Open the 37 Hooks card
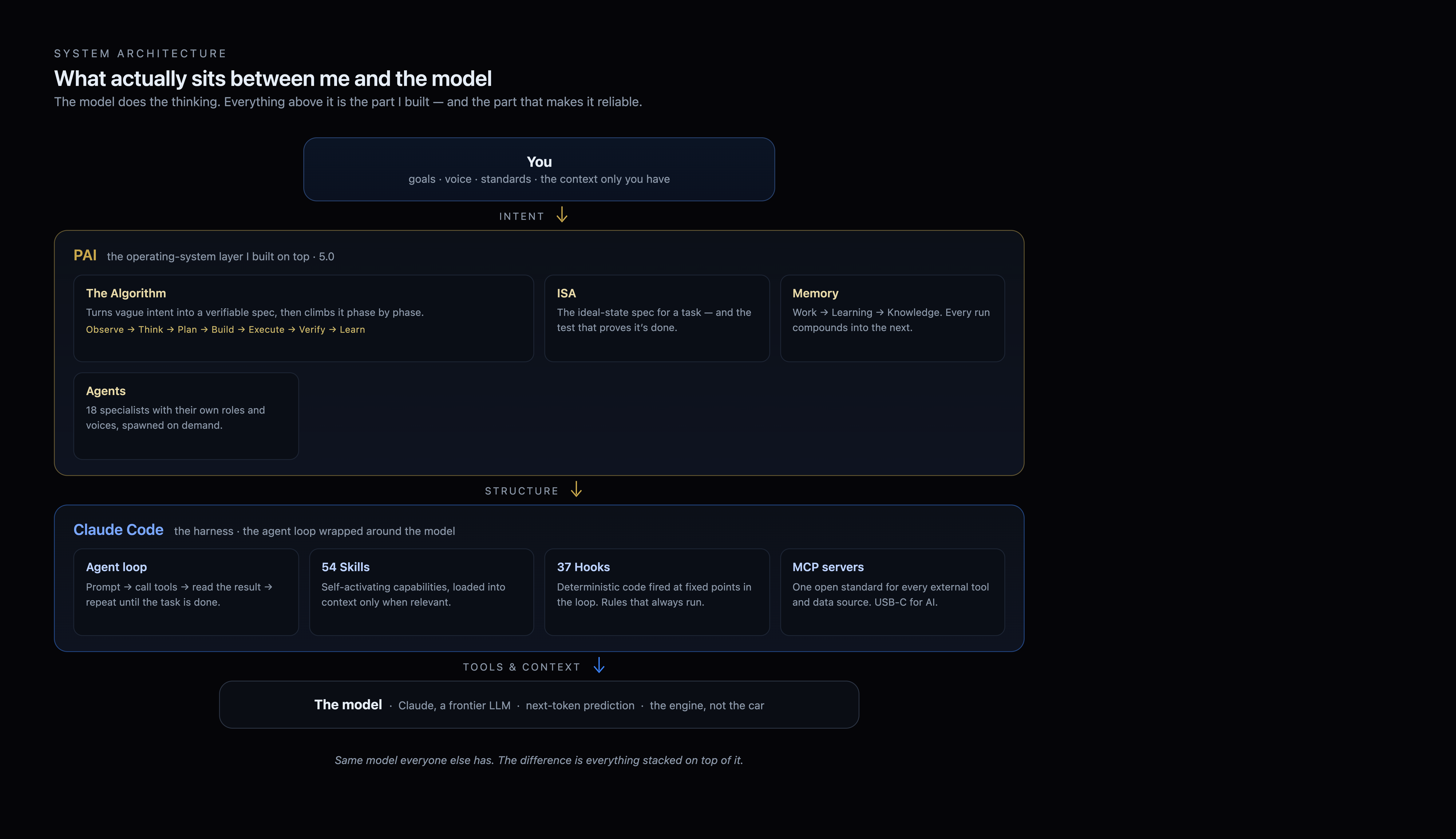This screenshot has height=839, width=1456. (x=657, y=592)
